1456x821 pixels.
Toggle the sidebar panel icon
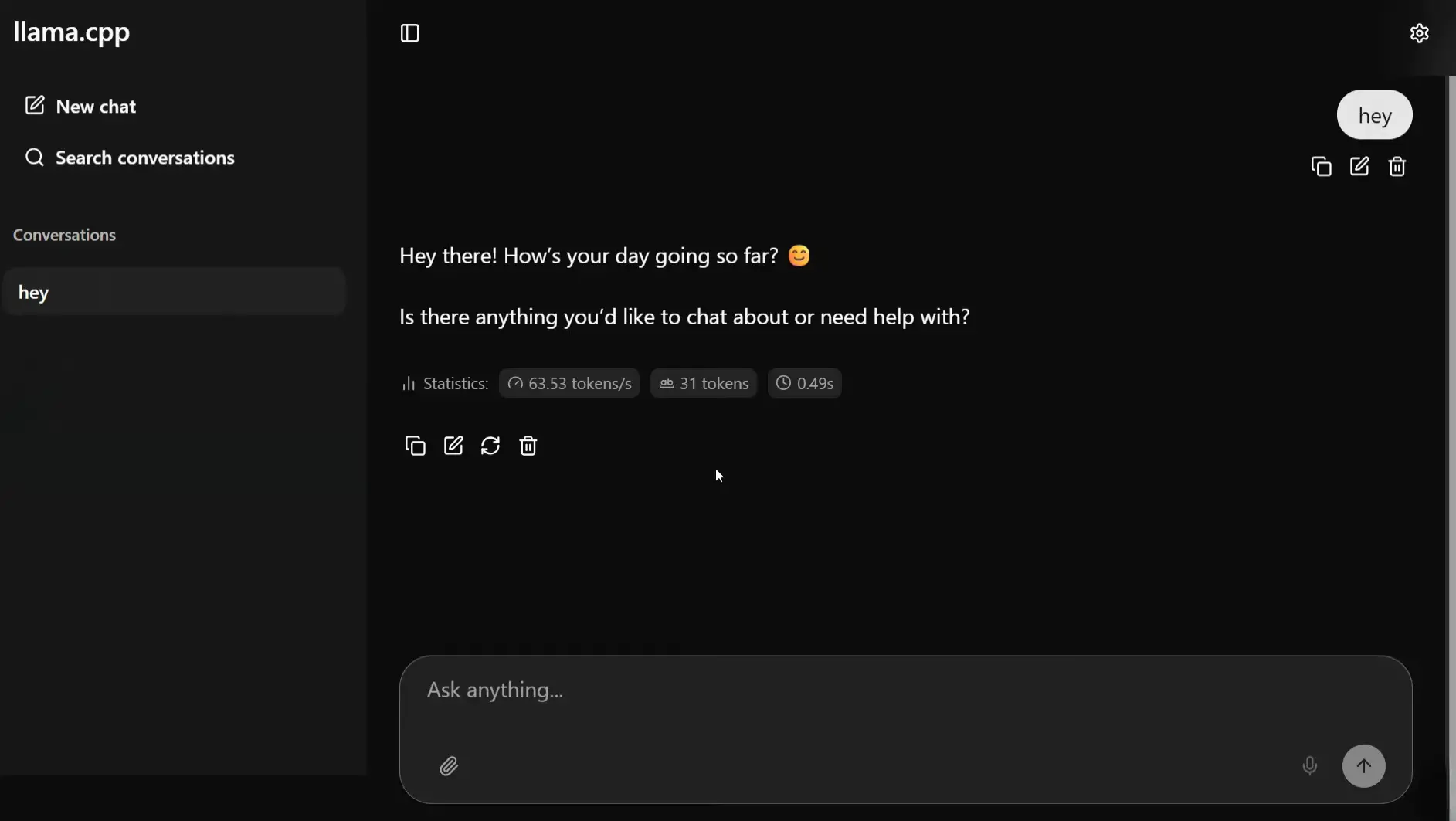click(x=409, y=33)
